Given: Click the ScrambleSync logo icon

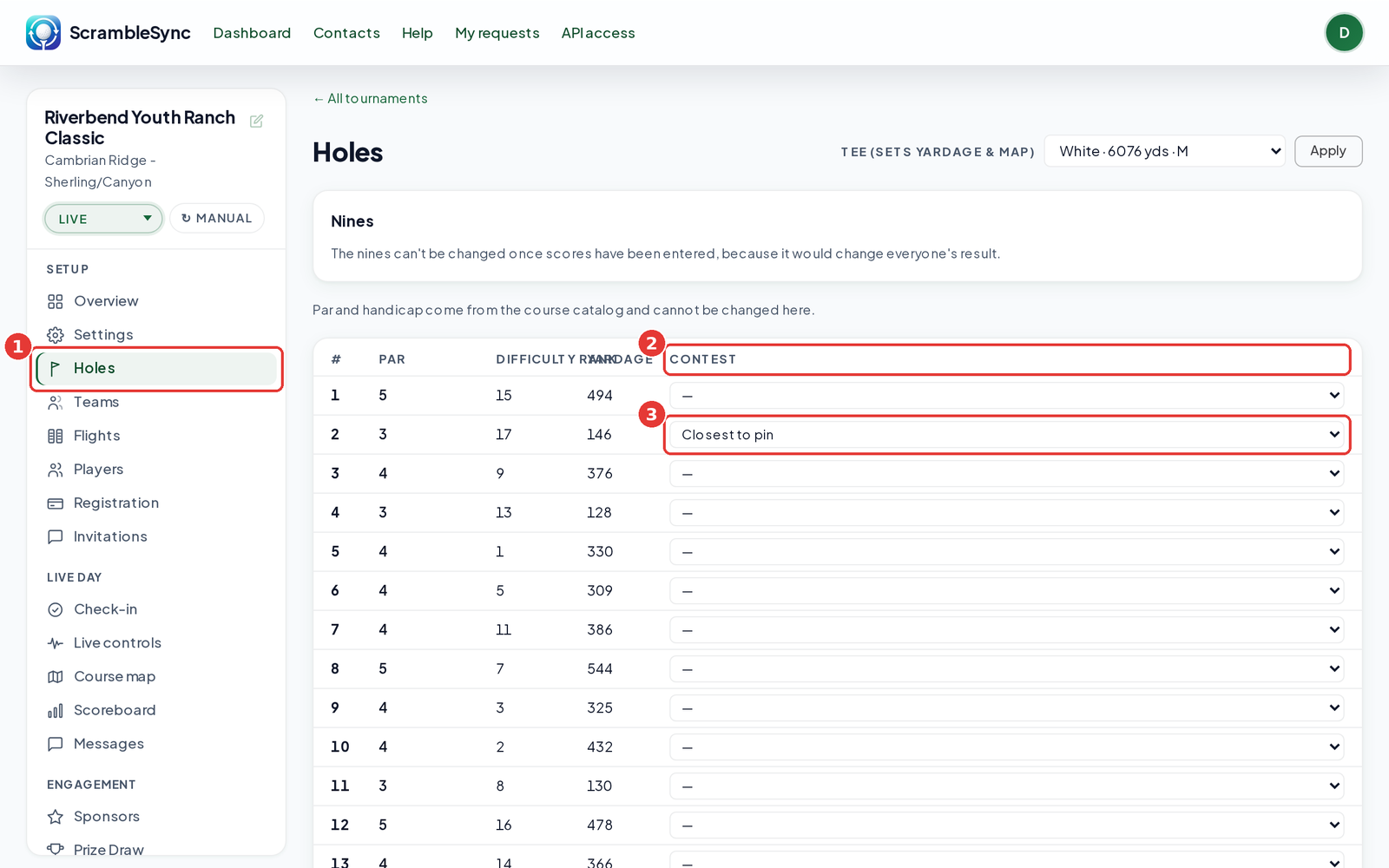Looking at the screenshot, I should (x=43, y=33).
